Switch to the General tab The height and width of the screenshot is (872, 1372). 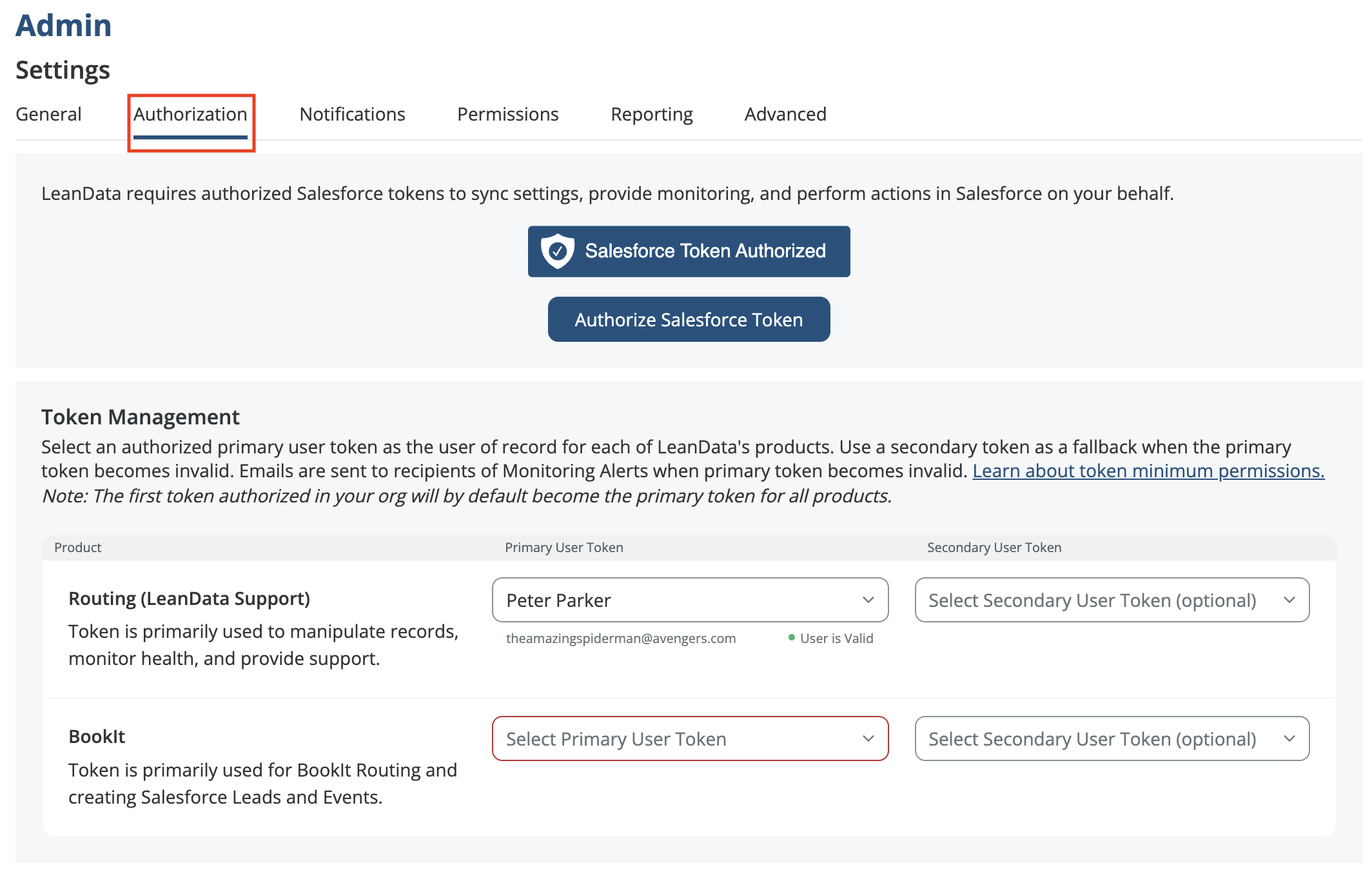(48, 114)
